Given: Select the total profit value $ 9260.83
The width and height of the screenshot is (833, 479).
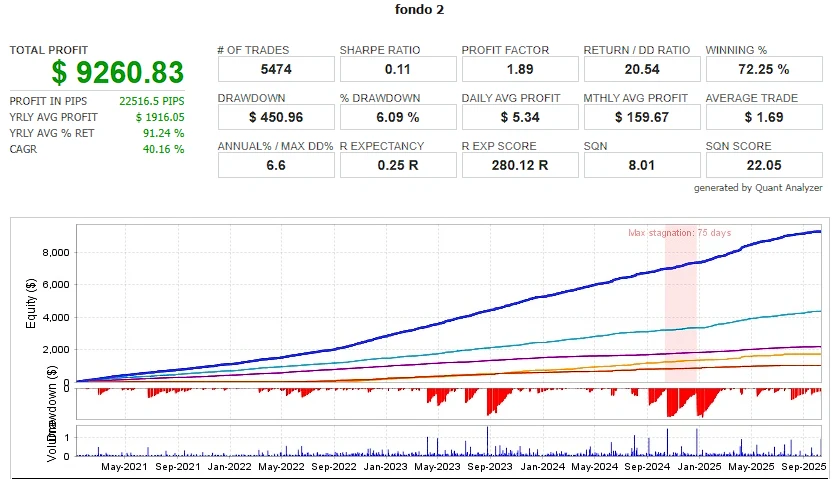Looking at the screenshot, I should point(118,73).
